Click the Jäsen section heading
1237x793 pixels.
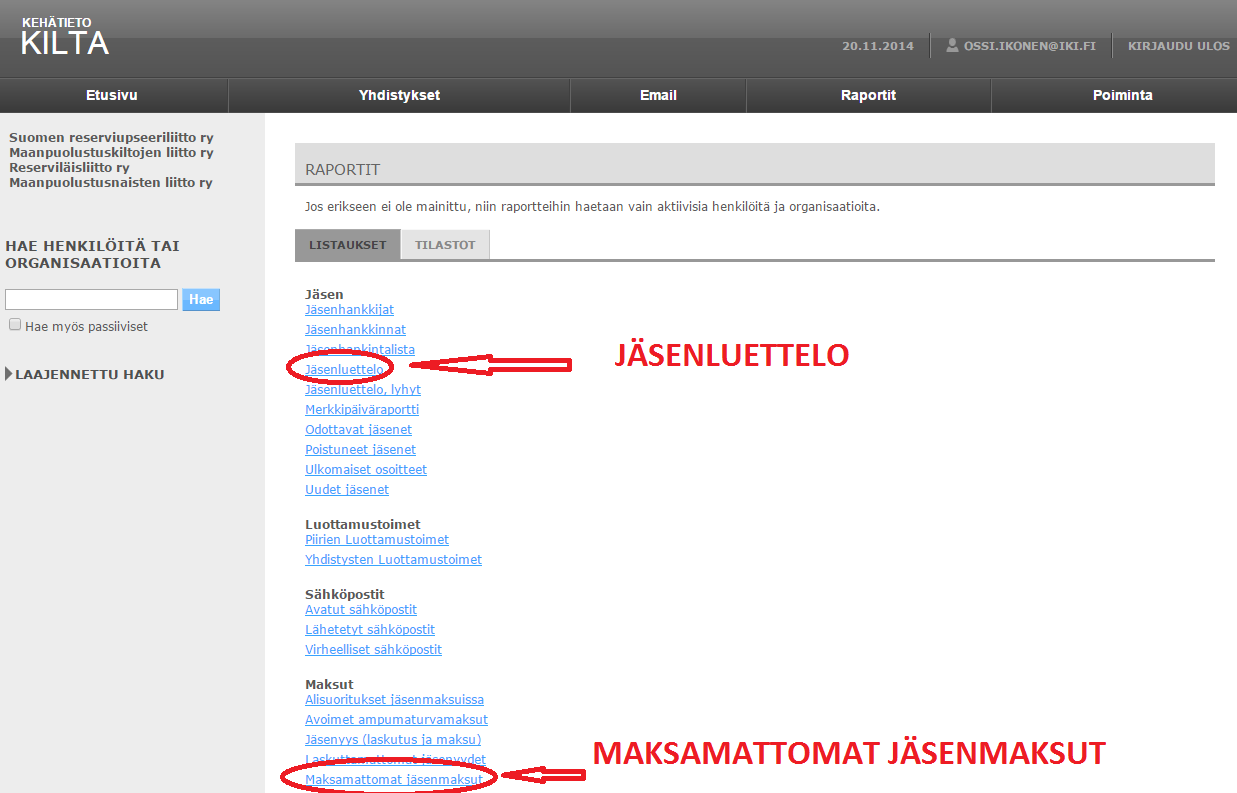[324, 295]
